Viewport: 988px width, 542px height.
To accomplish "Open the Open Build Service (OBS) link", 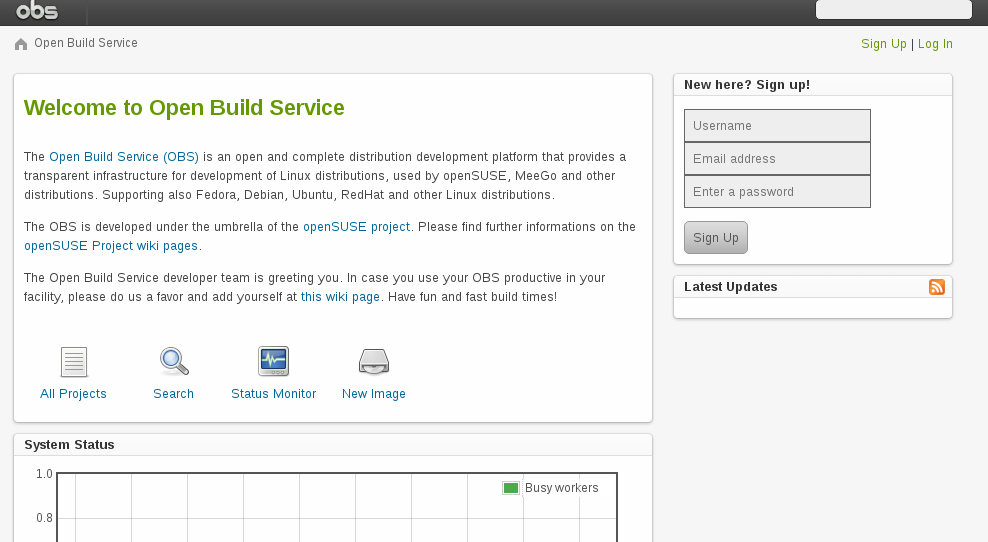I will point(124,156).
